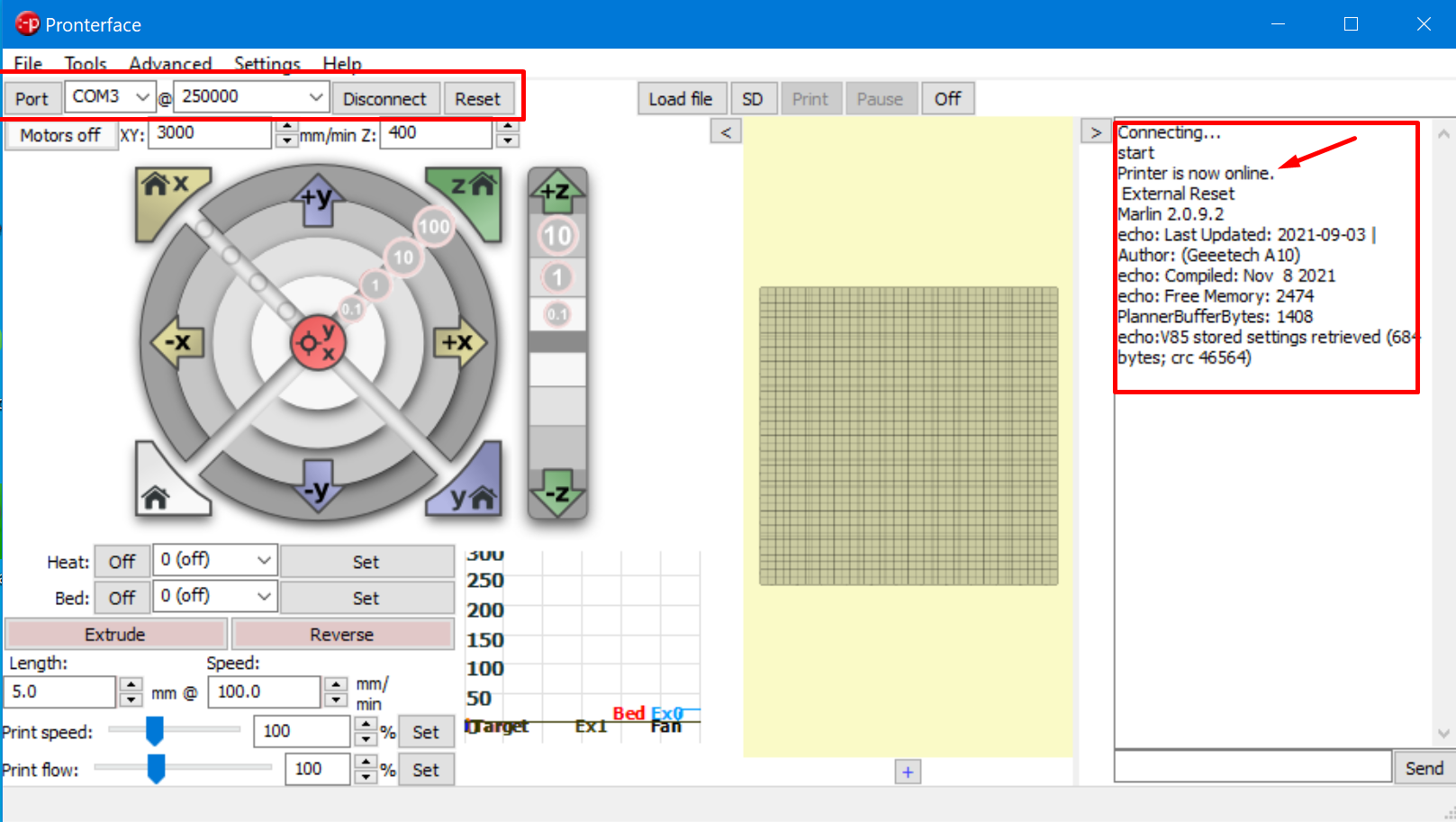Collapse panel with the < arrow button

726,131
